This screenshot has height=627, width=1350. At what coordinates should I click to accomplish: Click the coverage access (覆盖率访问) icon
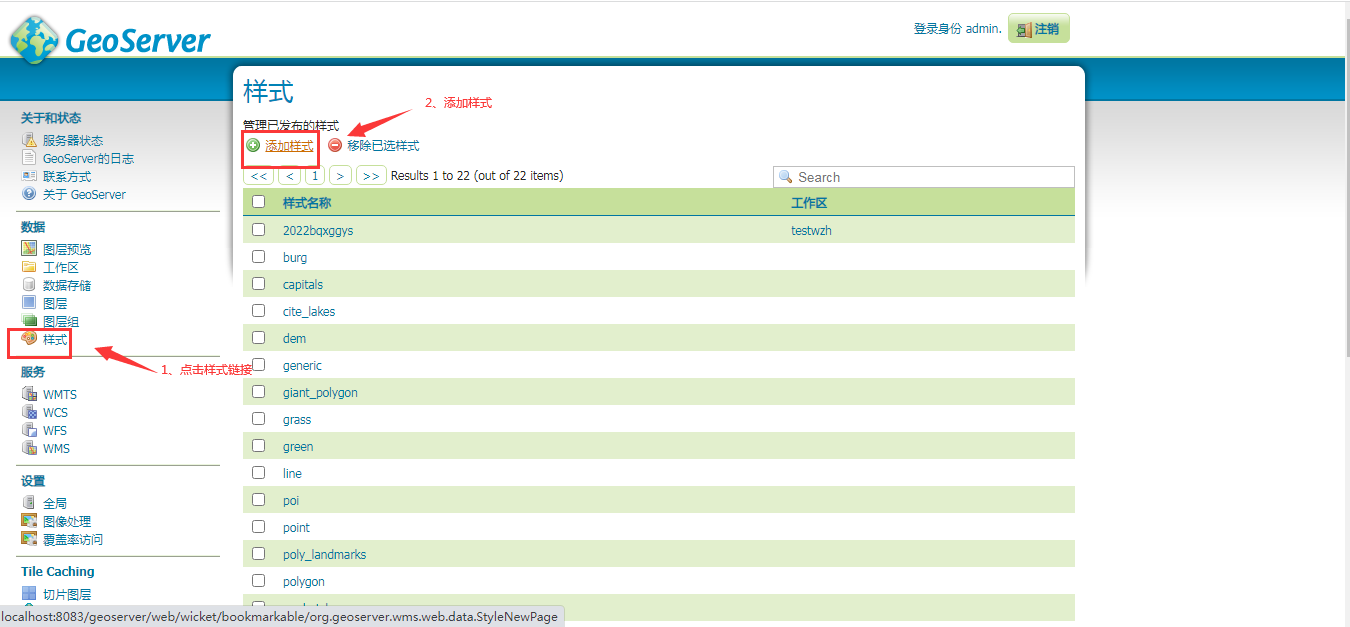[29, 539]
